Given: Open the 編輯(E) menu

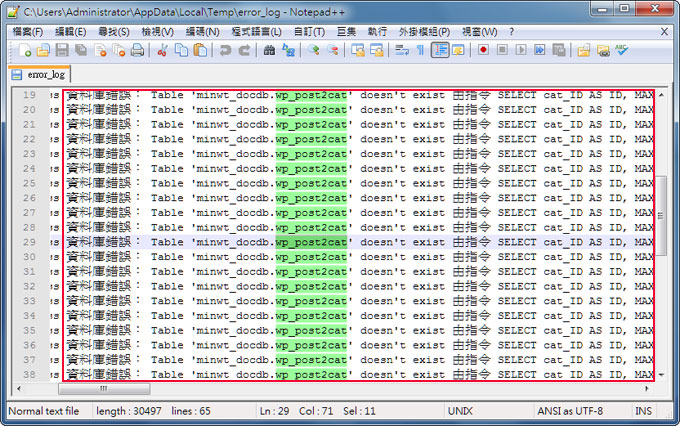Looking at the screenshot, I should [x=71, y=32].
